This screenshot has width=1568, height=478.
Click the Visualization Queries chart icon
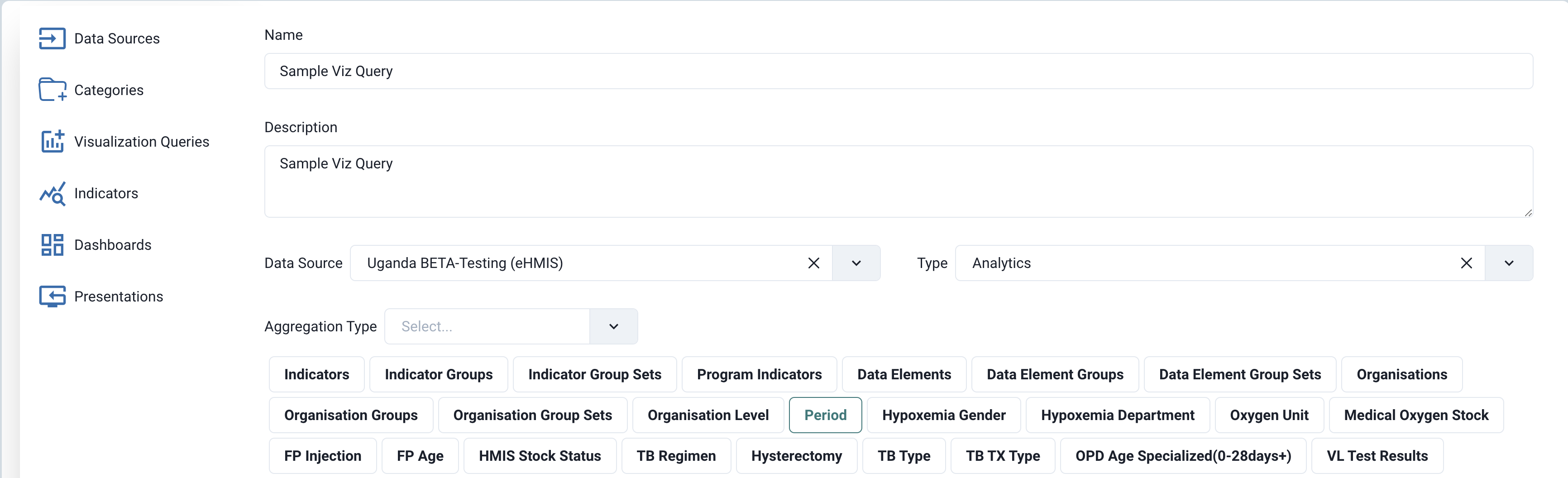point(53,141)
